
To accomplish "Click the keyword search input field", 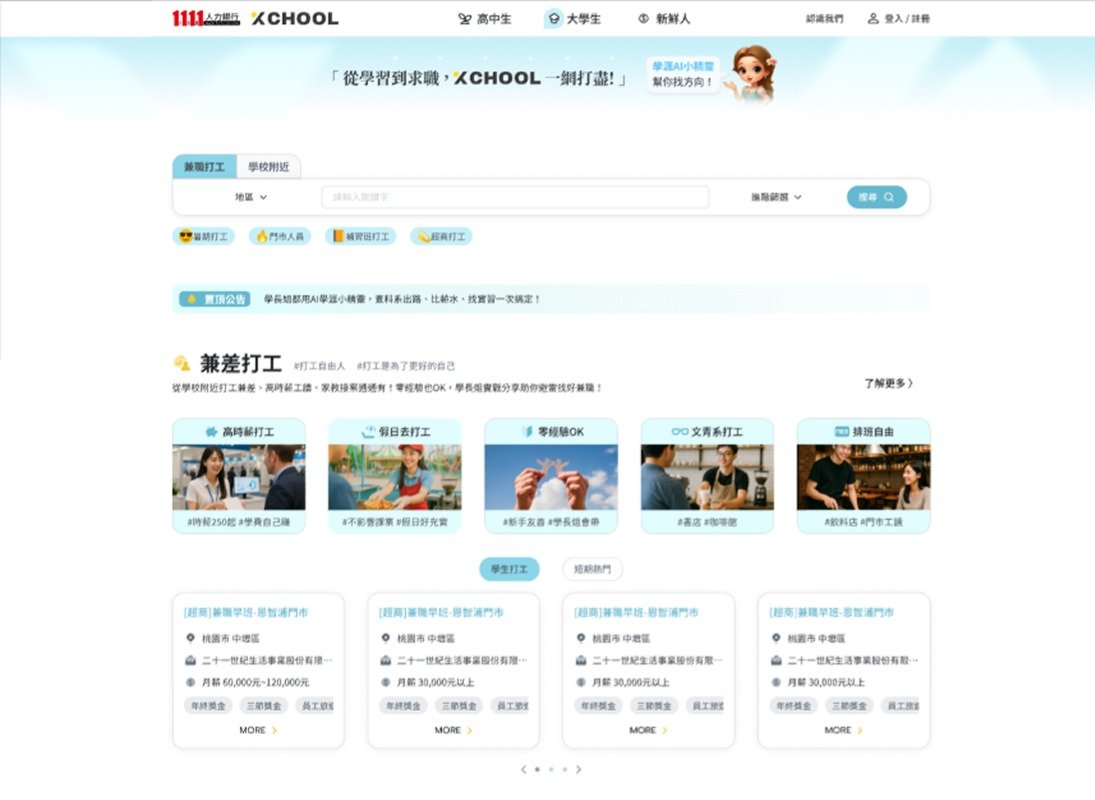I will 515,197.
